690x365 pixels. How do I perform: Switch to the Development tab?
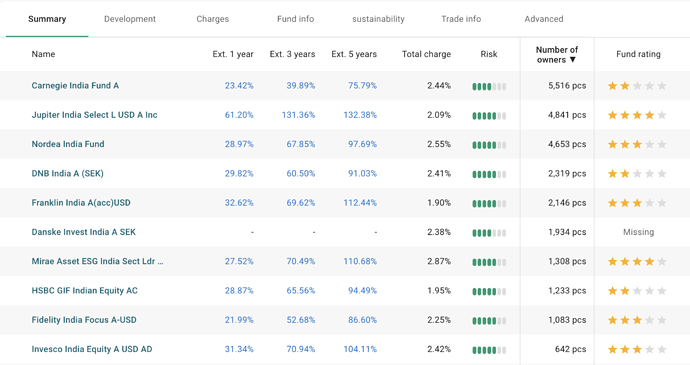point(130,19)
